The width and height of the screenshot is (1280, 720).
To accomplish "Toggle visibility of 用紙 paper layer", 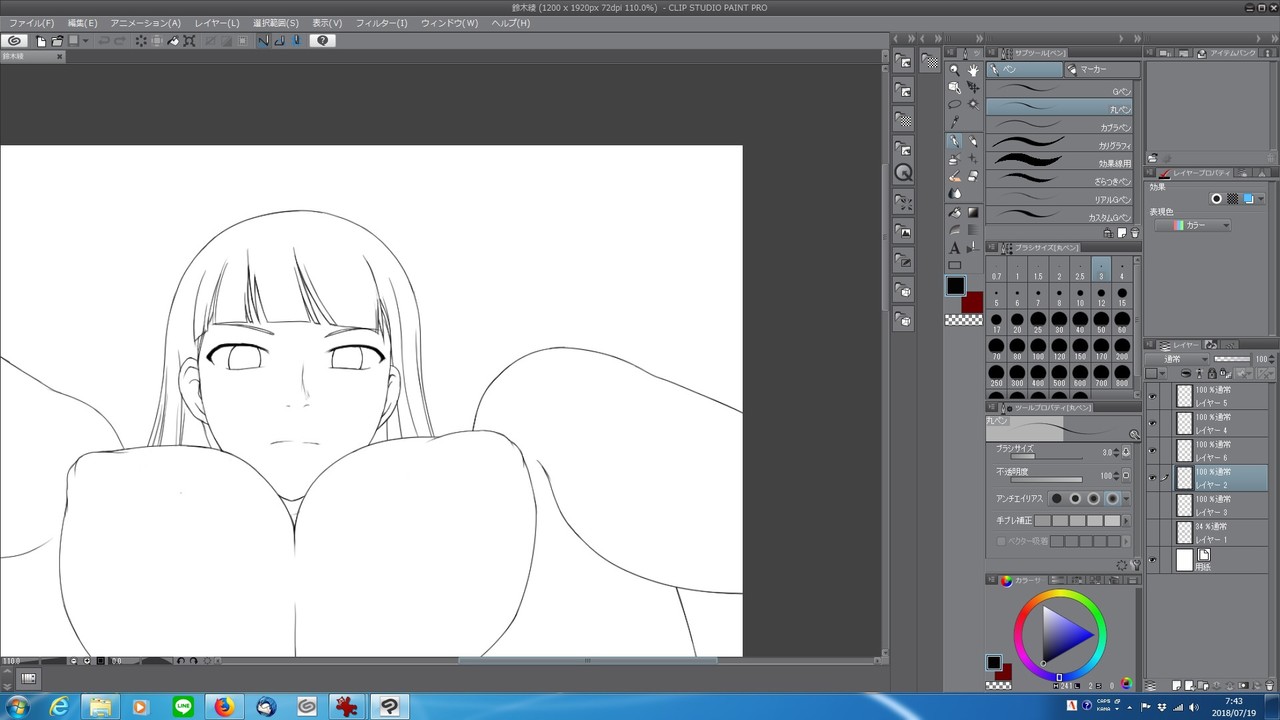I will (x=1152, y=561).
